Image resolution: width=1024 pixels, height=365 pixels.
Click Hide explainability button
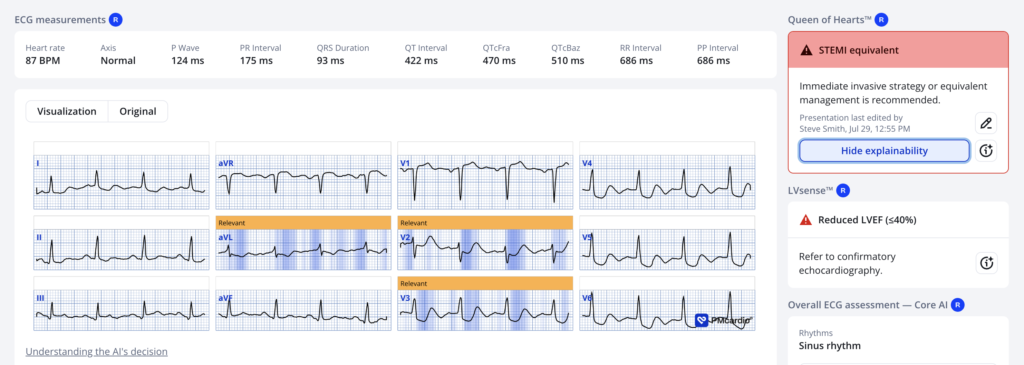(884, 151)
